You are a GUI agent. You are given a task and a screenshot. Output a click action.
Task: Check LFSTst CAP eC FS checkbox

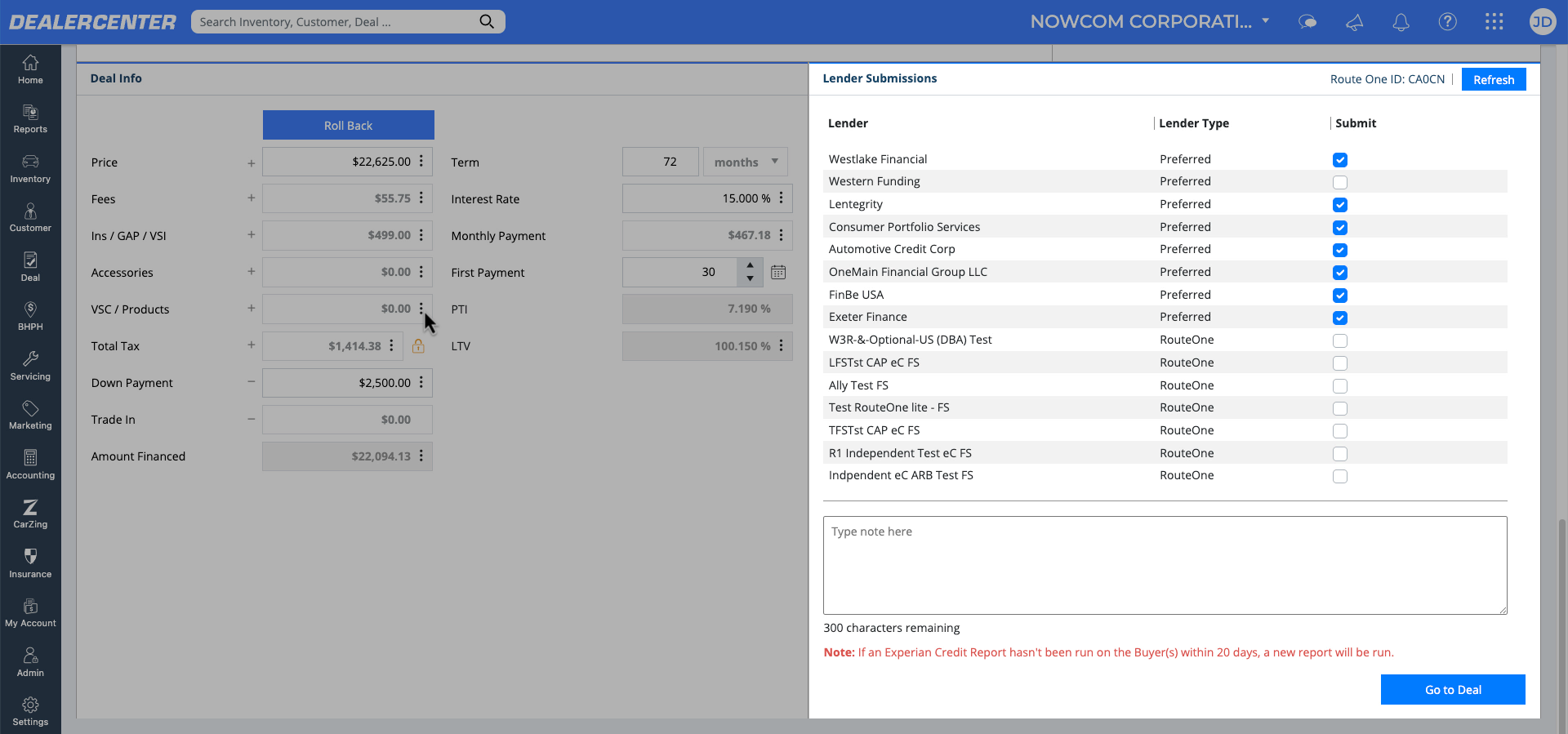click(1340, 363)
